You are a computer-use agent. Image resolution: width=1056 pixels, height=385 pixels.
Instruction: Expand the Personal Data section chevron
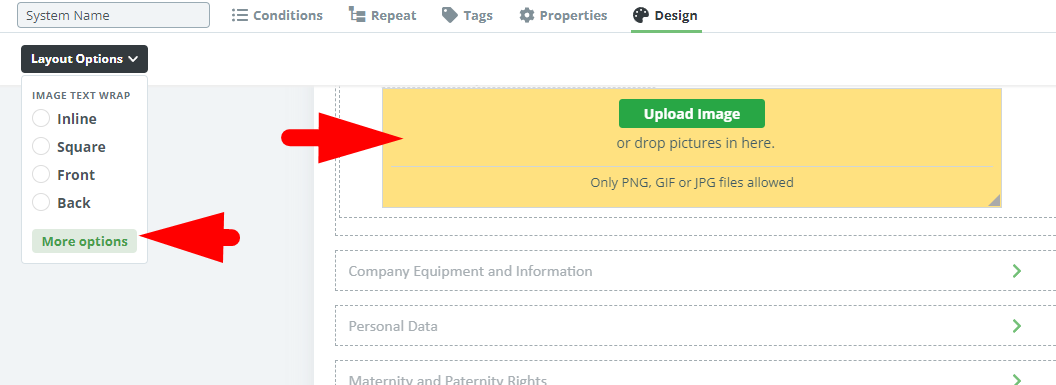pyautogui.click(x=1017, y=326)
